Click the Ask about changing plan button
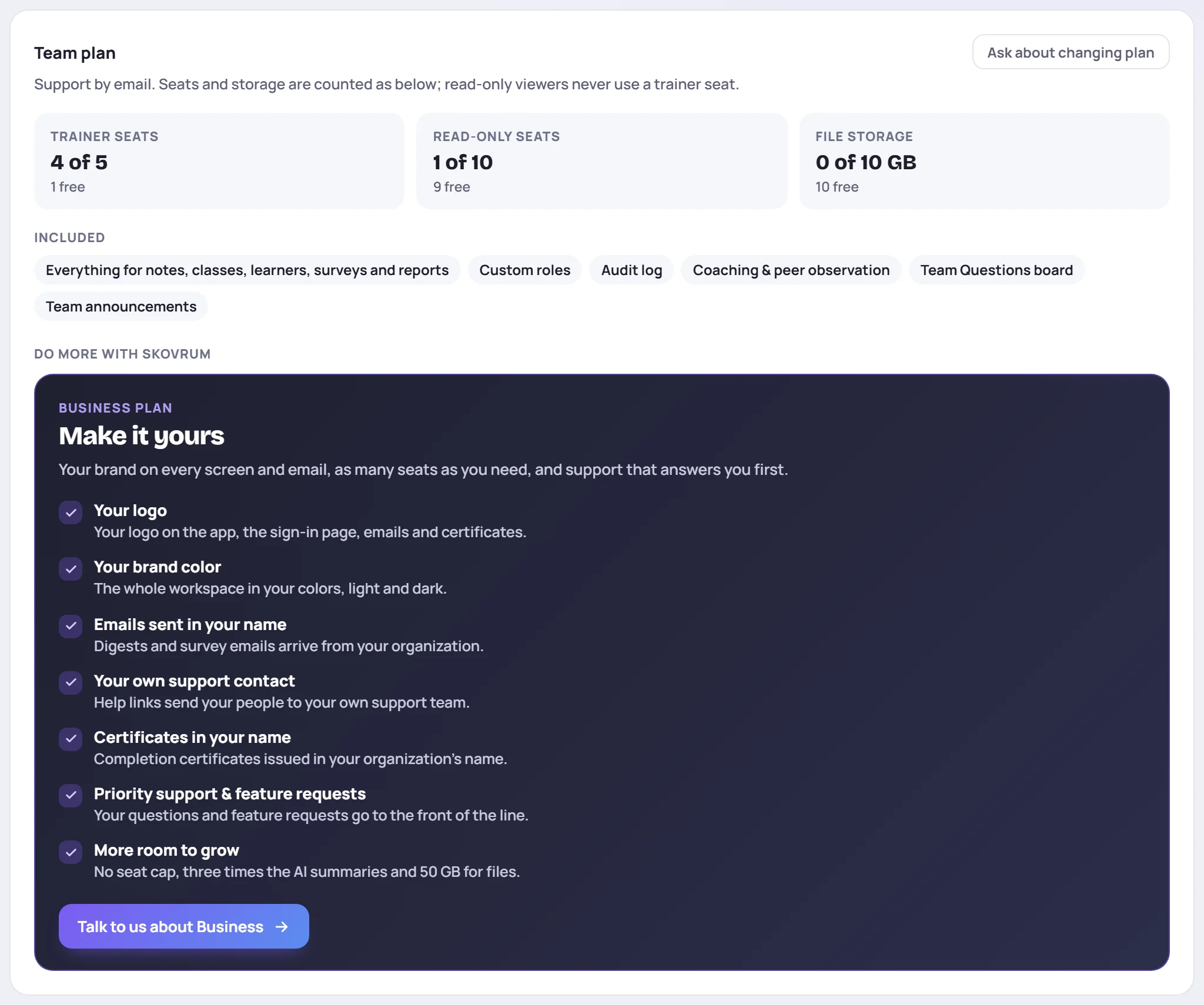This screenshot has width=1204, height=1005. coord(1071,52)
